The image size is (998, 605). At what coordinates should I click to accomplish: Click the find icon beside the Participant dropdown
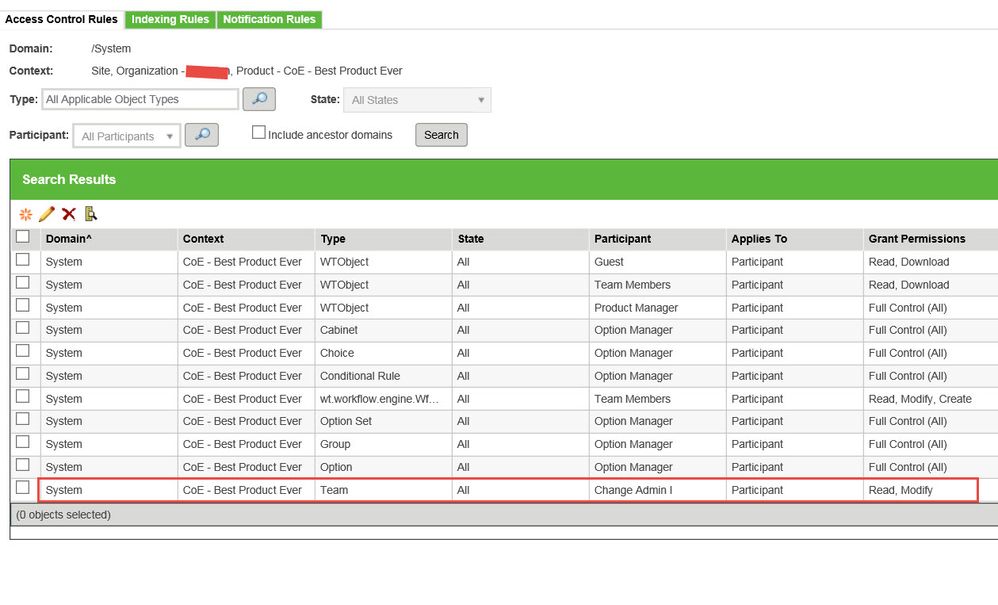(x=201, y=135)
